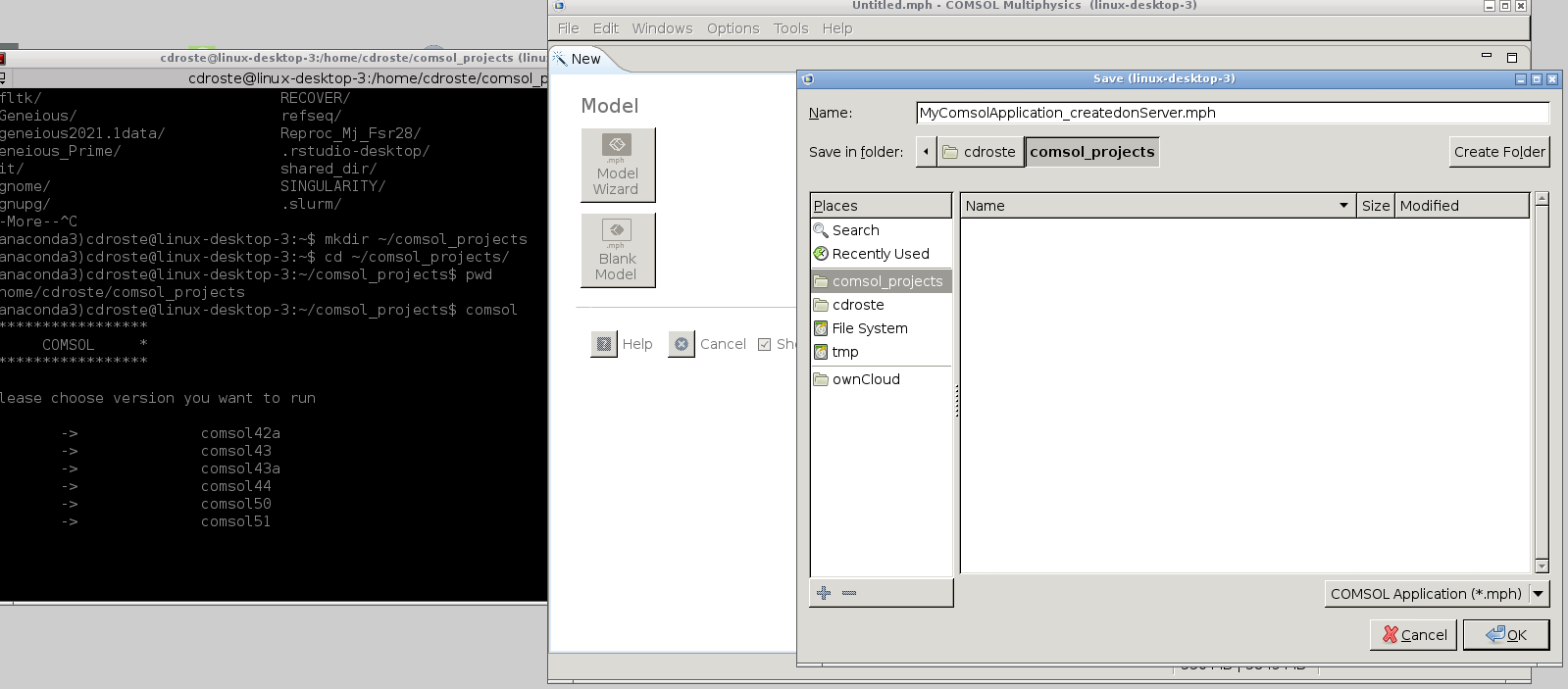Click the Places column header

tap(881, 206)
